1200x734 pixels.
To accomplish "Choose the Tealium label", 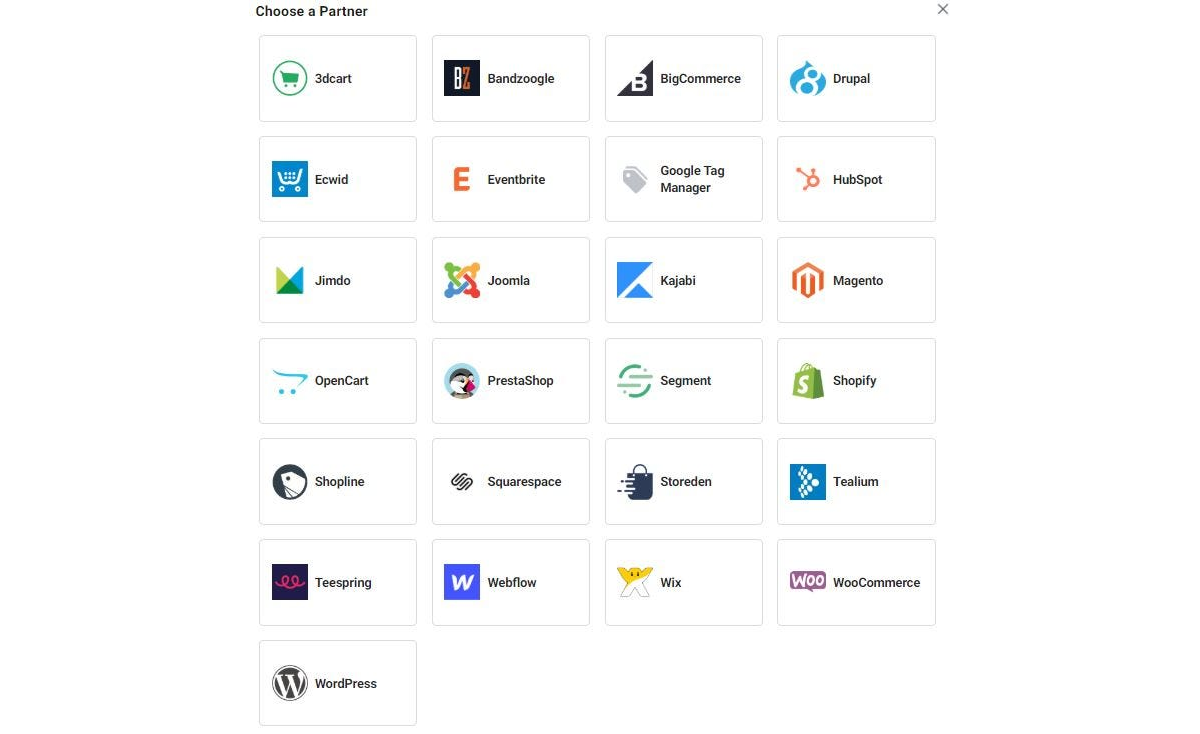I will click(856, 482).
